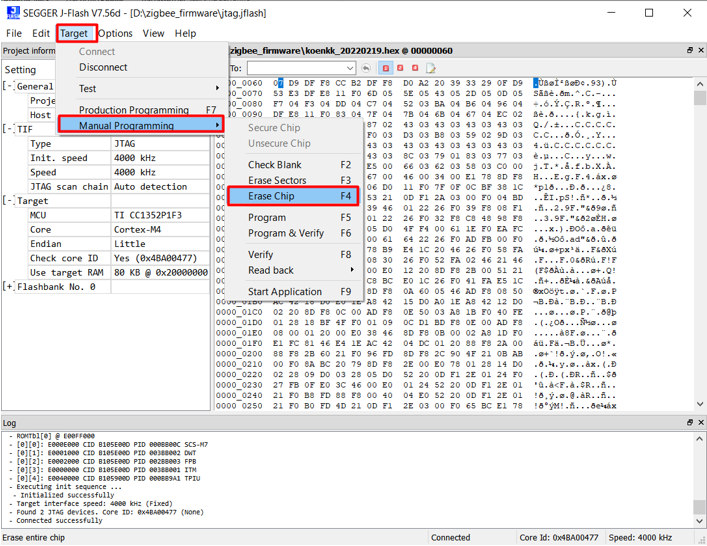
Task: Click the Host row in General settings
Action: tap(42, 115)
